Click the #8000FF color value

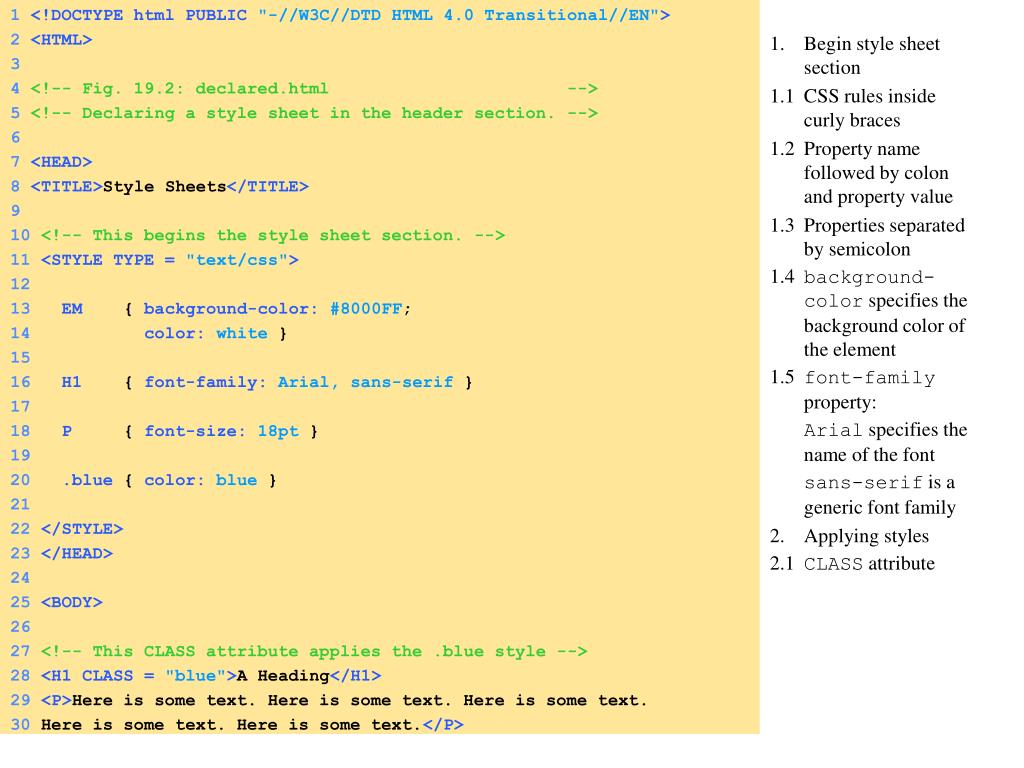[x=366, y=308]
